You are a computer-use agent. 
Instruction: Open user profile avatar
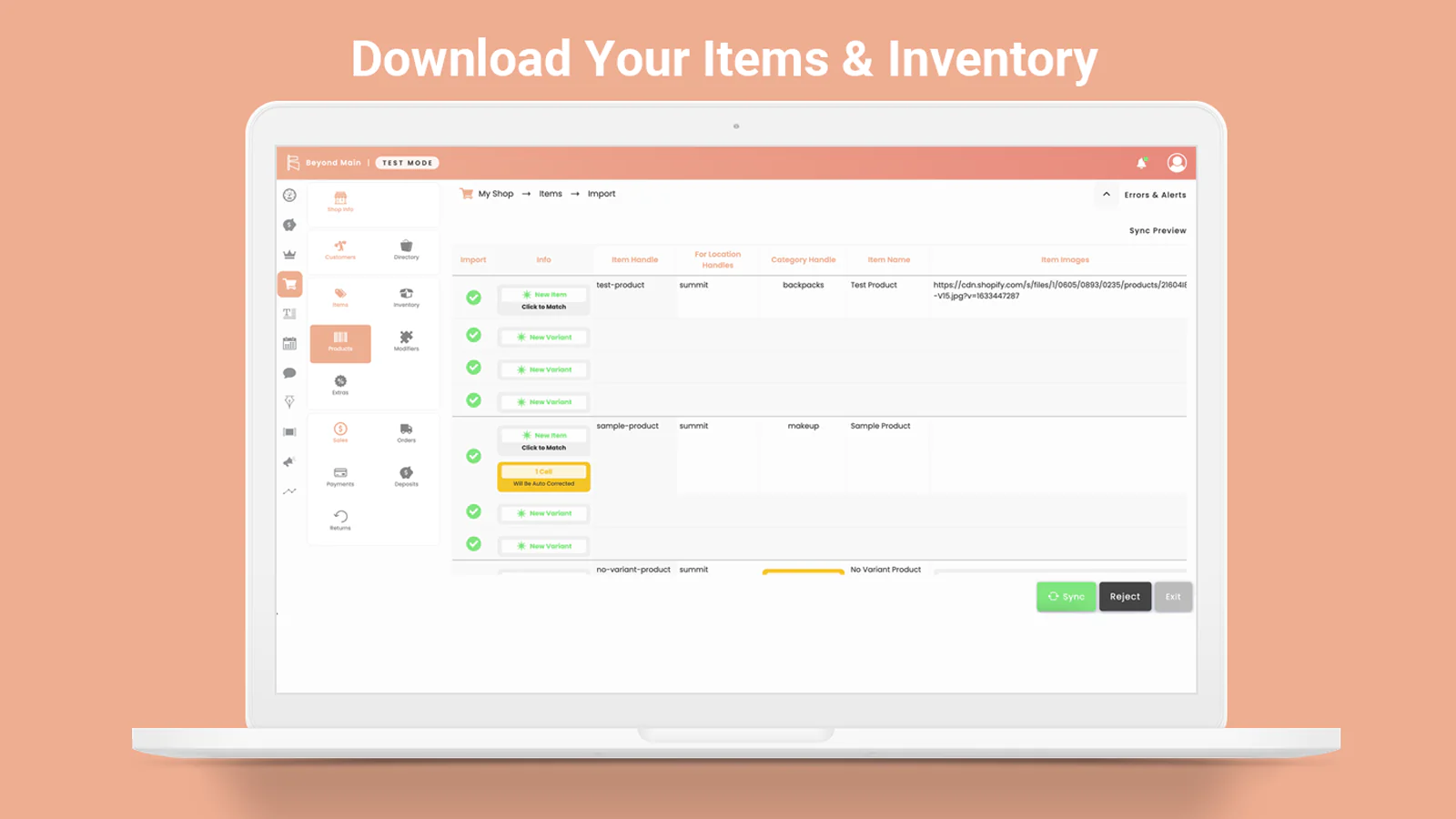1177,163
